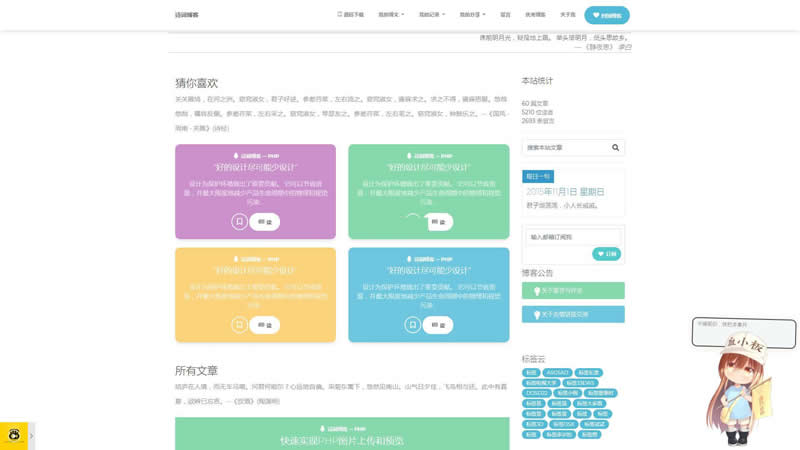Click the 2015年11月1日 星期日 date text
800x450 pixels.
click(565, 192)
